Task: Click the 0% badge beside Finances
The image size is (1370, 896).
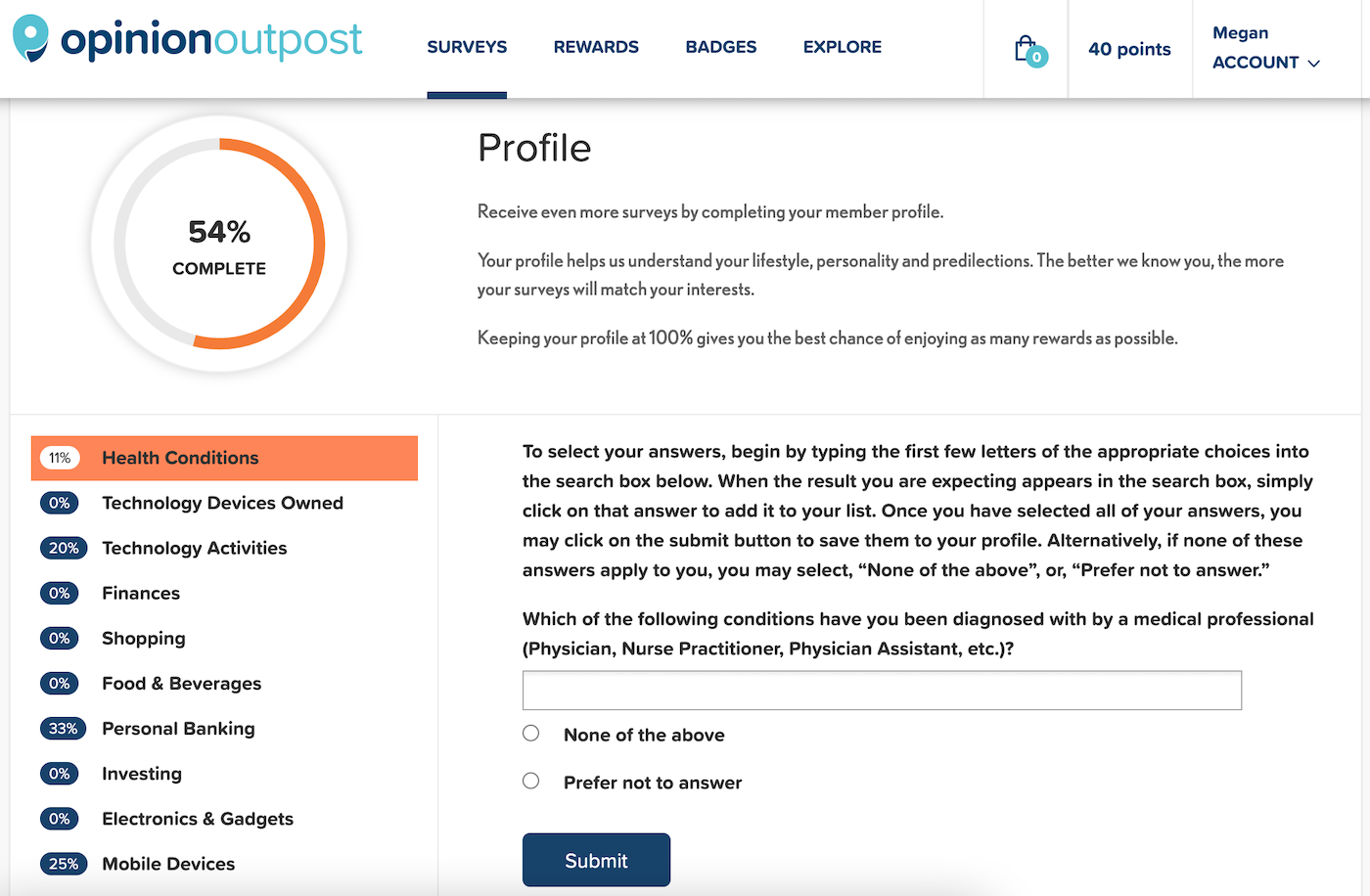Action: click(x=60, y=593)
